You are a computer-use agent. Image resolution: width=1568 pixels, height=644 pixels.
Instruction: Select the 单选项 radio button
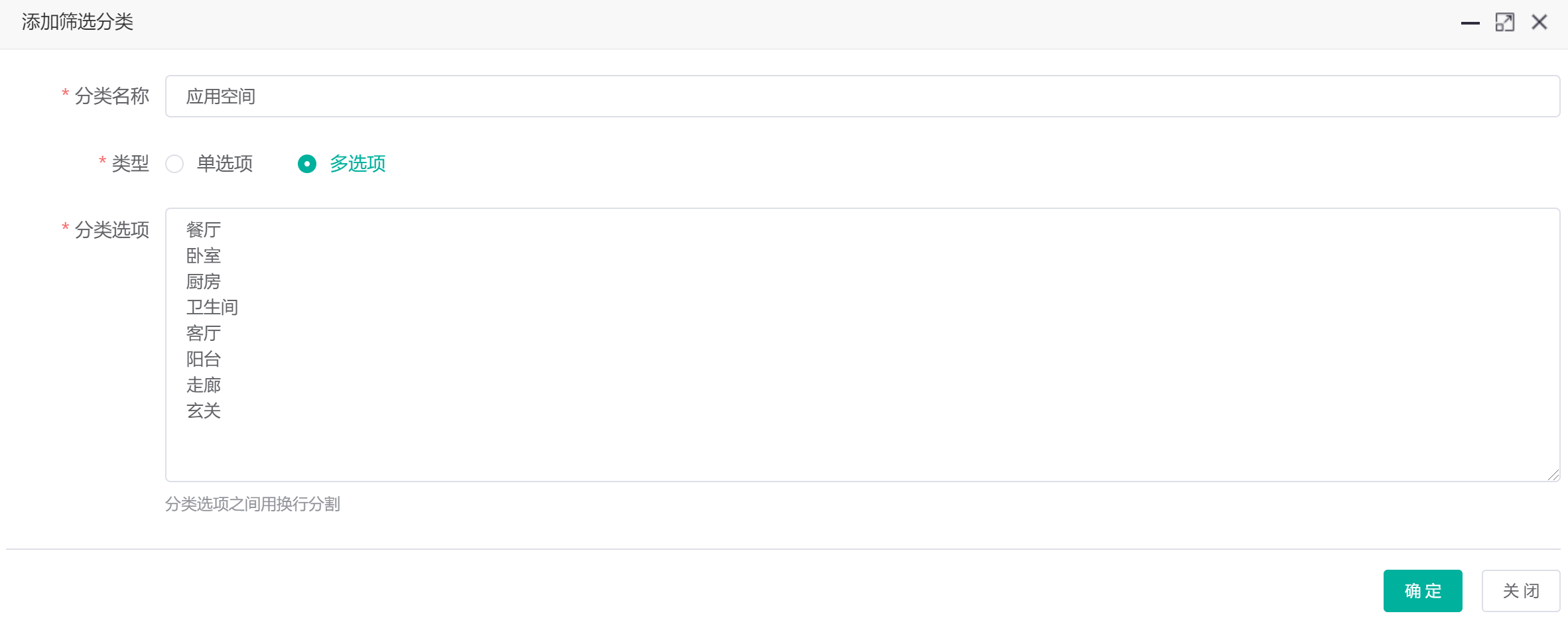(x=174, y=164)
